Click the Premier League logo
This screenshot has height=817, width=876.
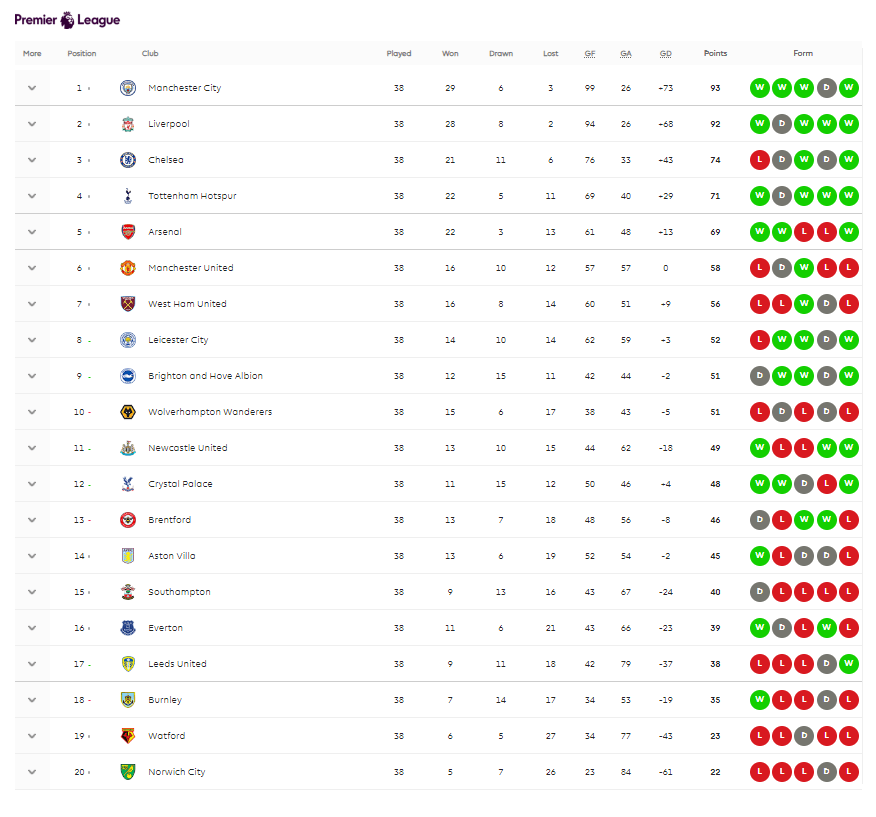pyautogui.click(x=67, y=20)
